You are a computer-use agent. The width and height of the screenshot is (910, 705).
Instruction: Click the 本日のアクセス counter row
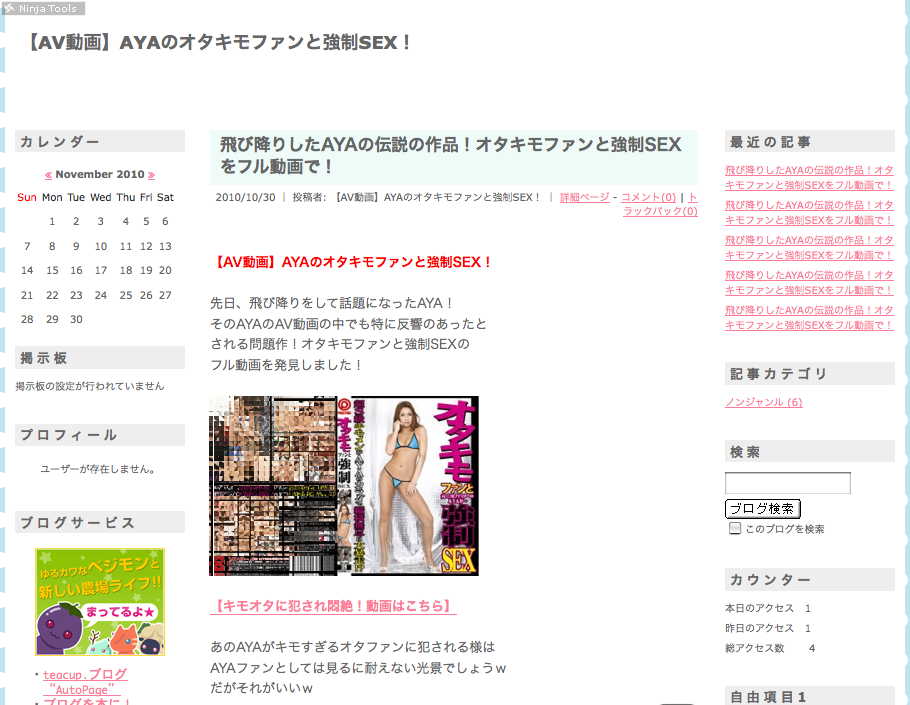tap(768, 608)
